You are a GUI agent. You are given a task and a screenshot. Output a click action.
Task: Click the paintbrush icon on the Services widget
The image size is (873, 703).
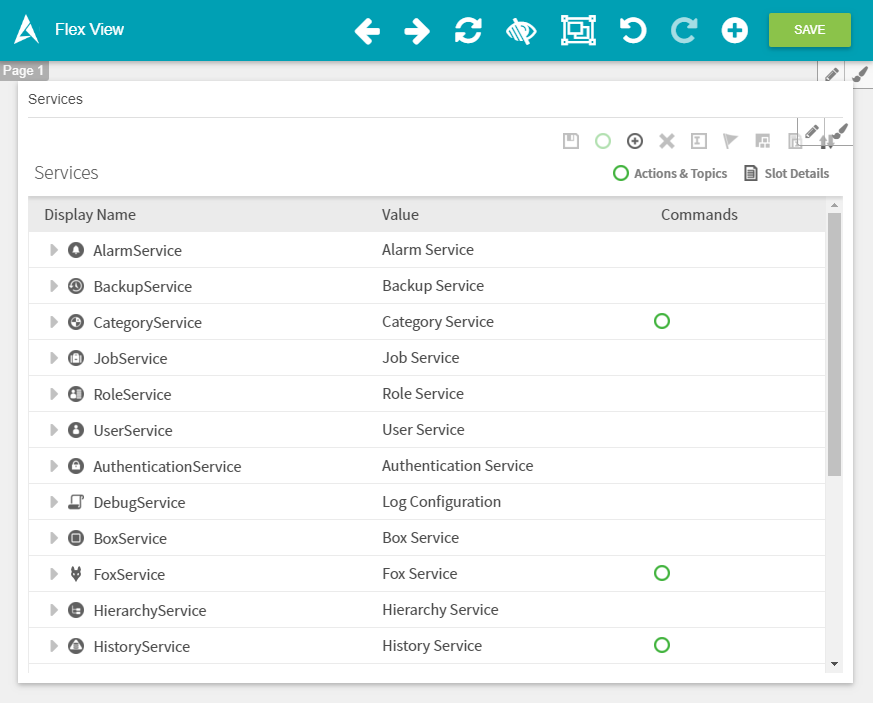point(840,131)
